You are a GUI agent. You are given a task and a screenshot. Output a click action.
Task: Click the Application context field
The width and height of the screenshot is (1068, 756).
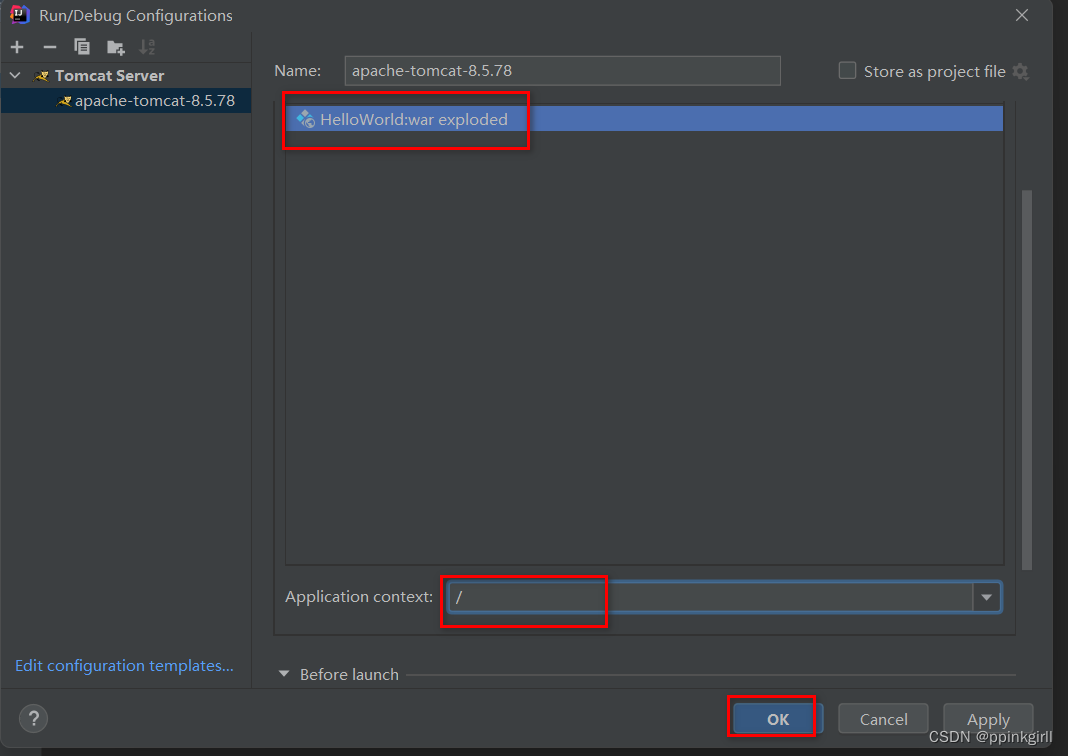coord(710,597)
